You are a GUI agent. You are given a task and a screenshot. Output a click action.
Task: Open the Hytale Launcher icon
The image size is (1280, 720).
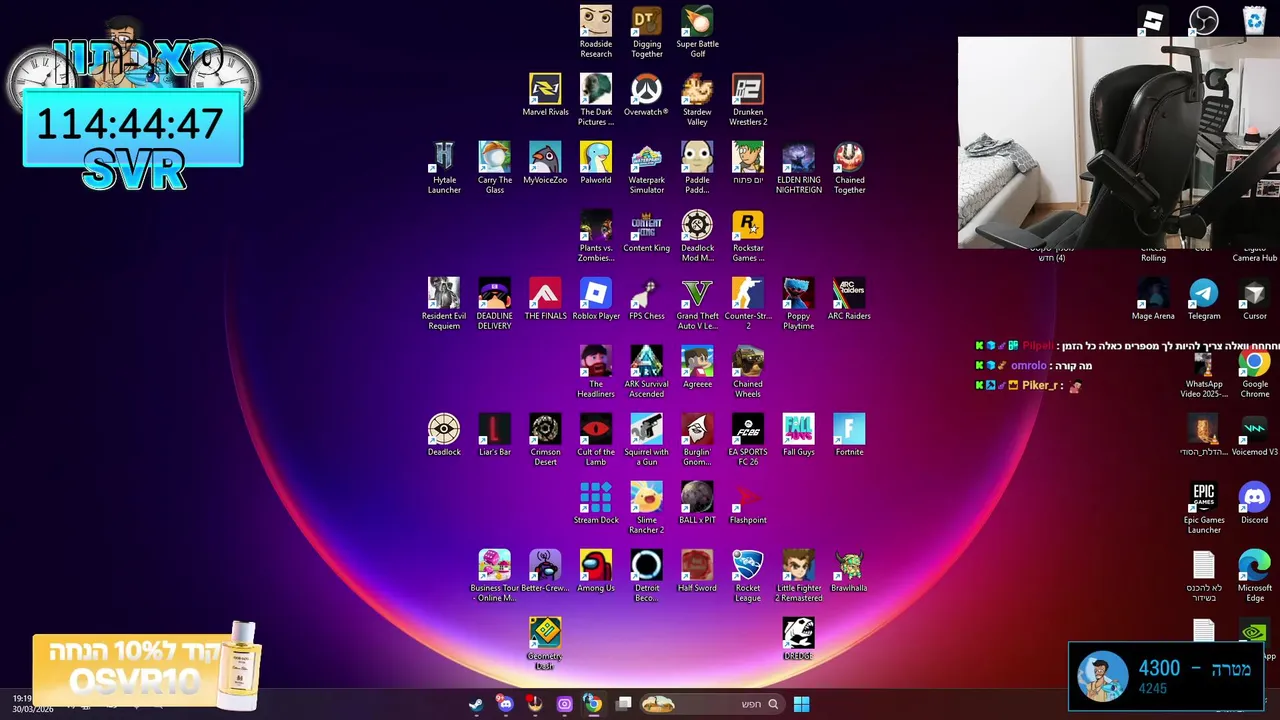pos(444,157)
